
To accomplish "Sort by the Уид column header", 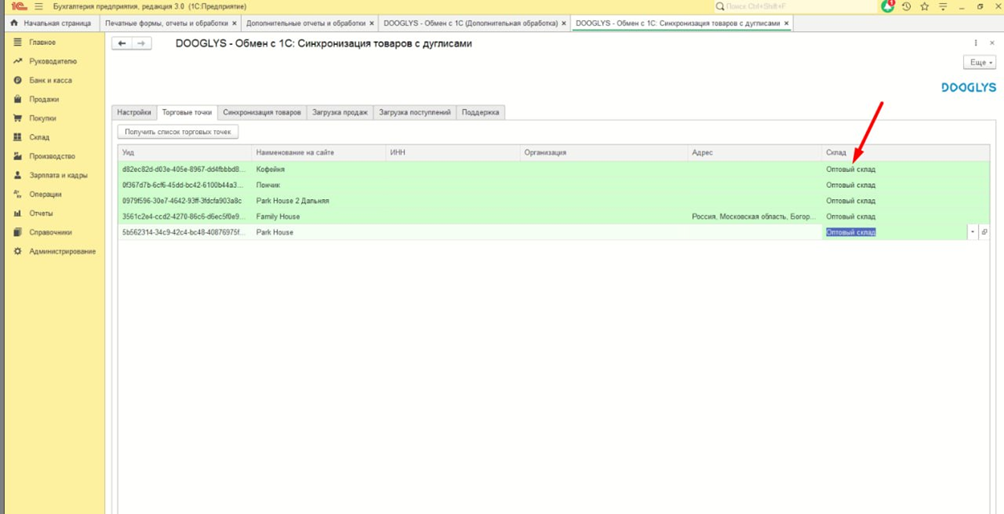I will point(184,153).
